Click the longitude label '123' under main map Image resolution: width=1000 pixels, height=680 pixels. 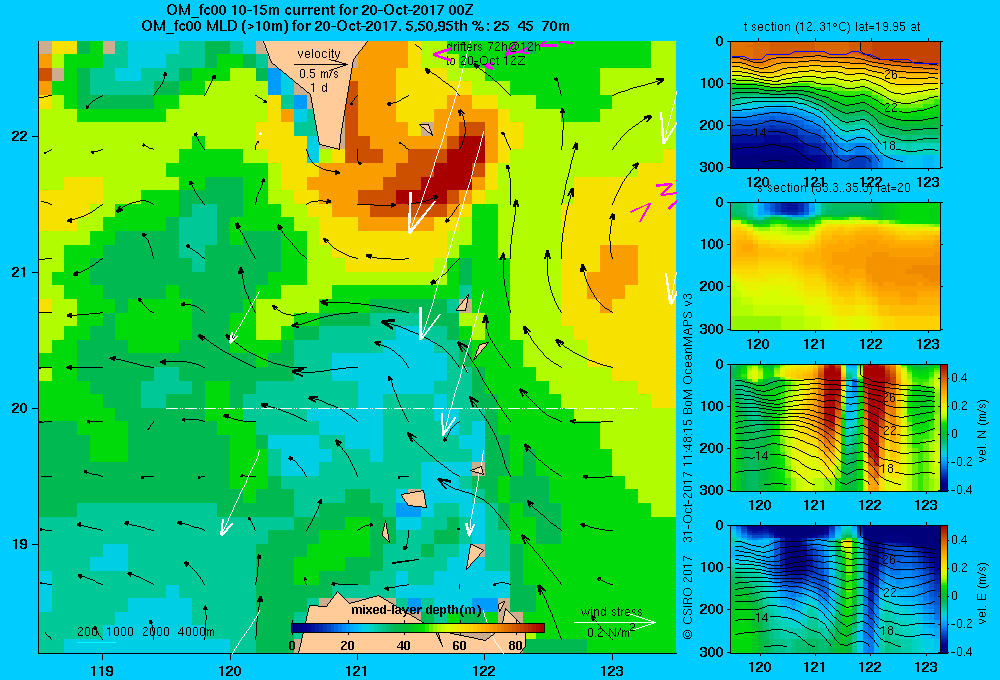coord(612,670)
